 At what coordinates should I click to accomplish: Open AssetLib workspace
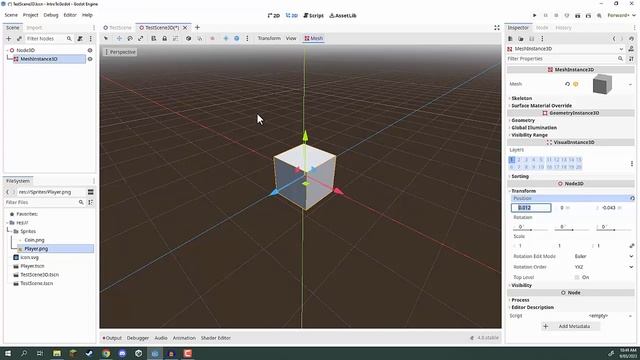[x=343, y=16]
